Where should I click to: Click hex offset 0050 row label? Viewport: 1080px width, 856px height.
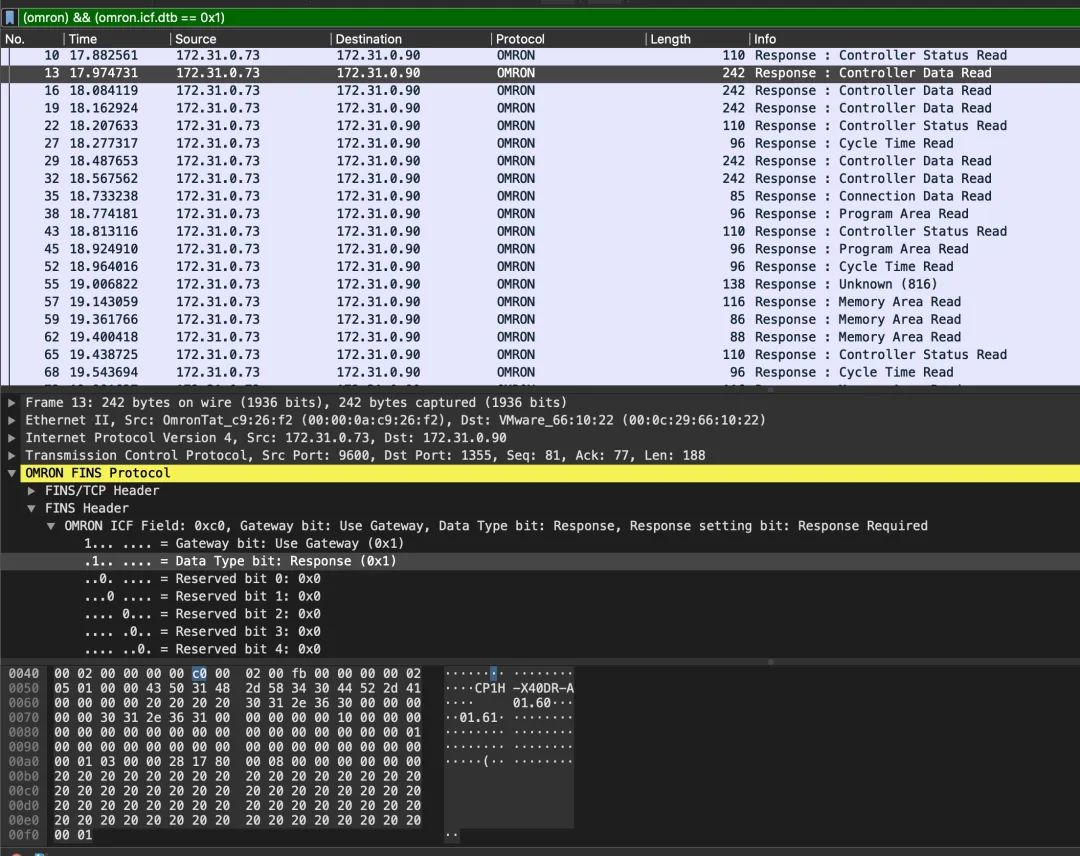click(x=23, y=688)
